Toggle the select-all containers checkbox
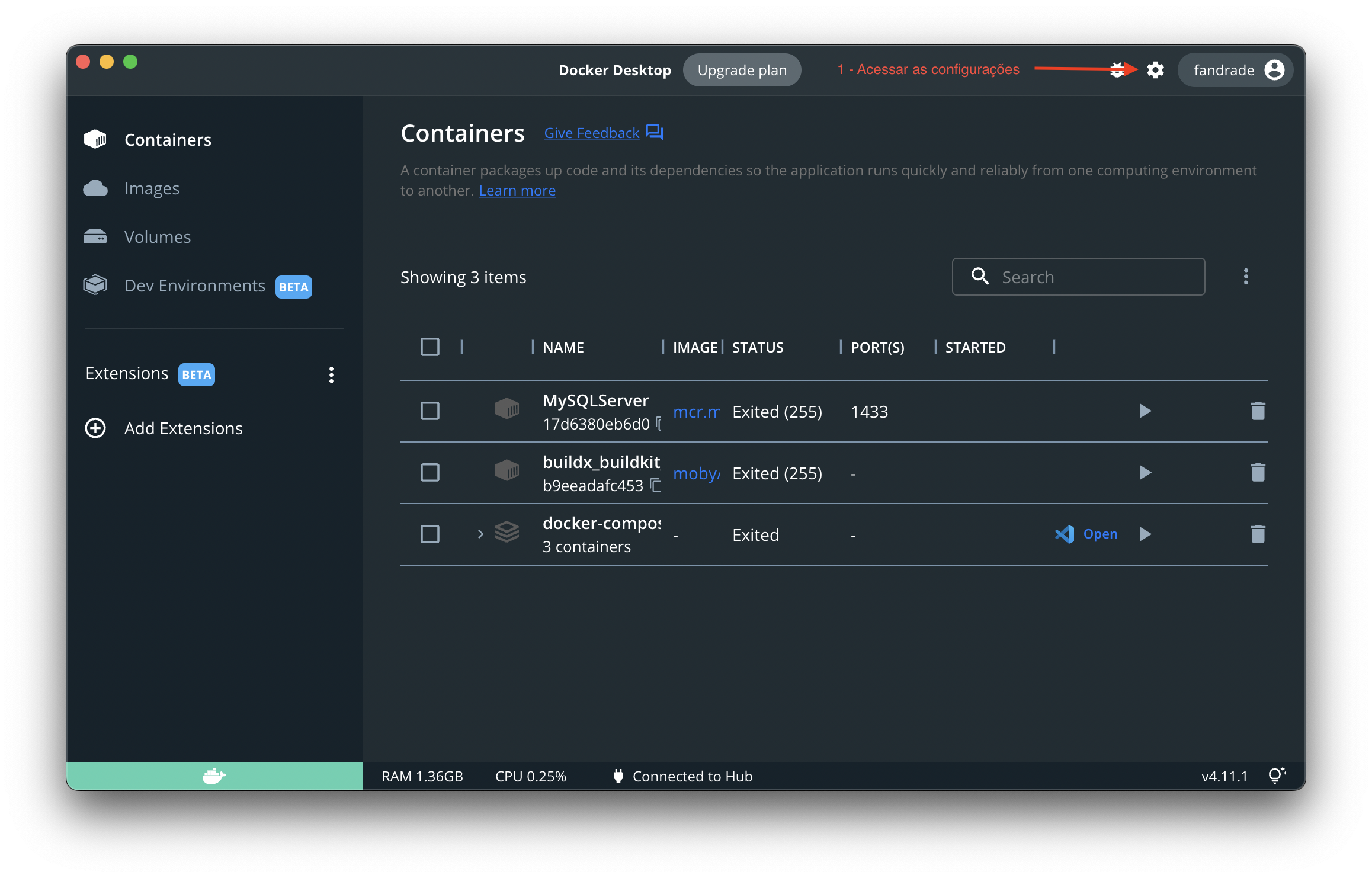 429,347
